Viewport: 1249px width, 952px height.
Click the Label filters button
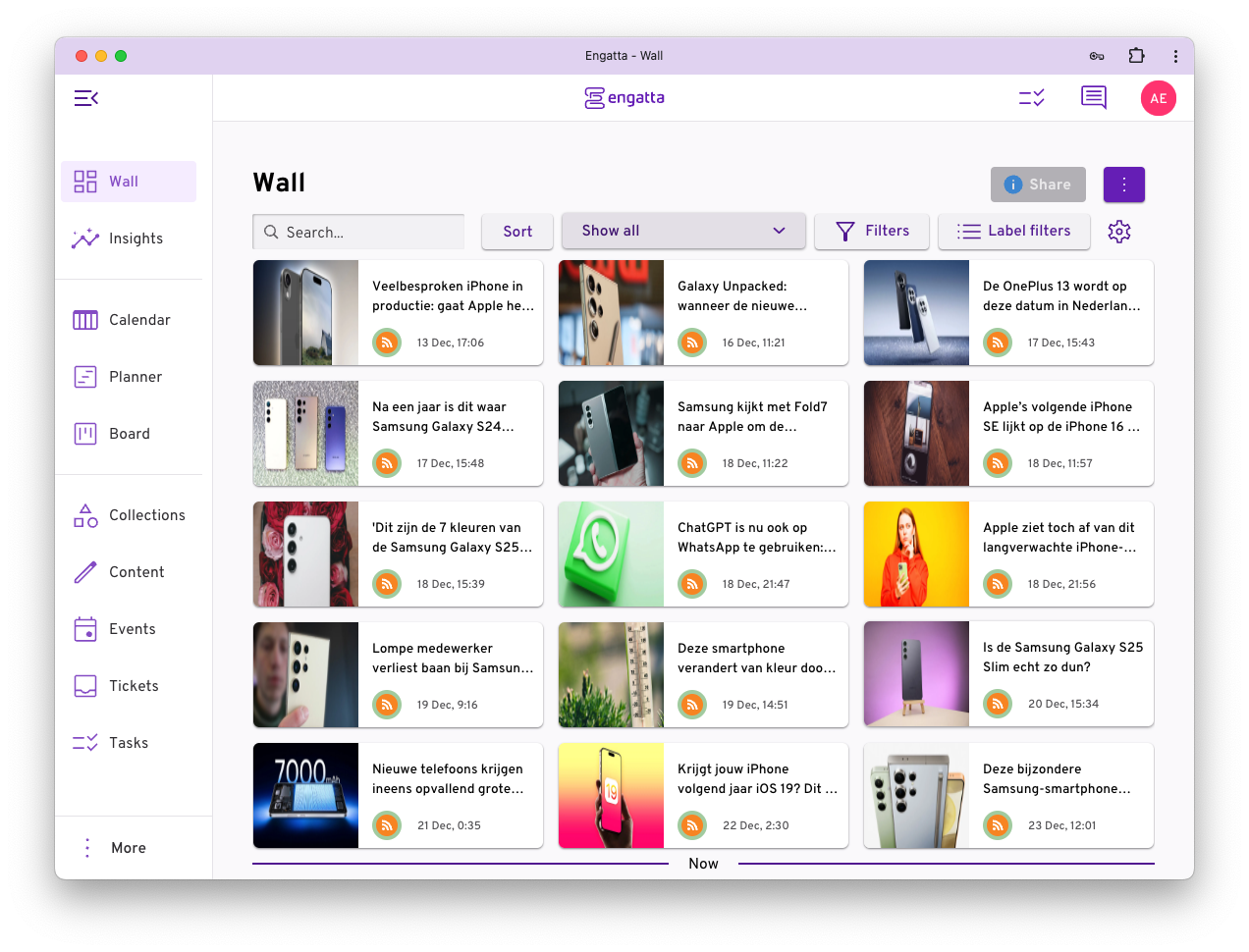coord(1014,231)
